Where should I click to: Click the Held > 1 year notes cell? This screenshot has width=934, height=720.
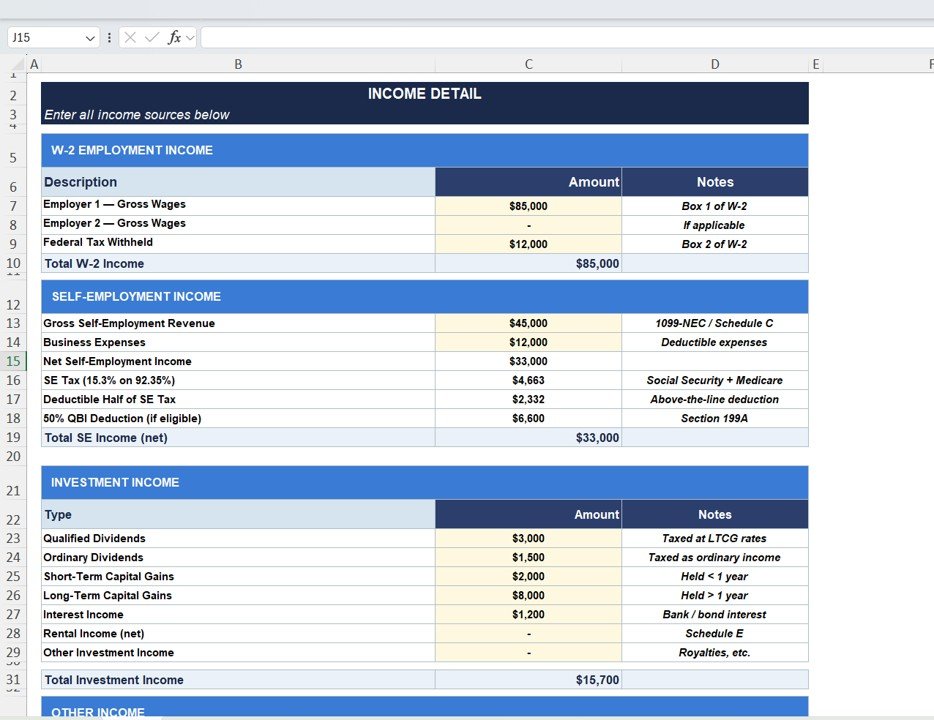click(715, 595)
